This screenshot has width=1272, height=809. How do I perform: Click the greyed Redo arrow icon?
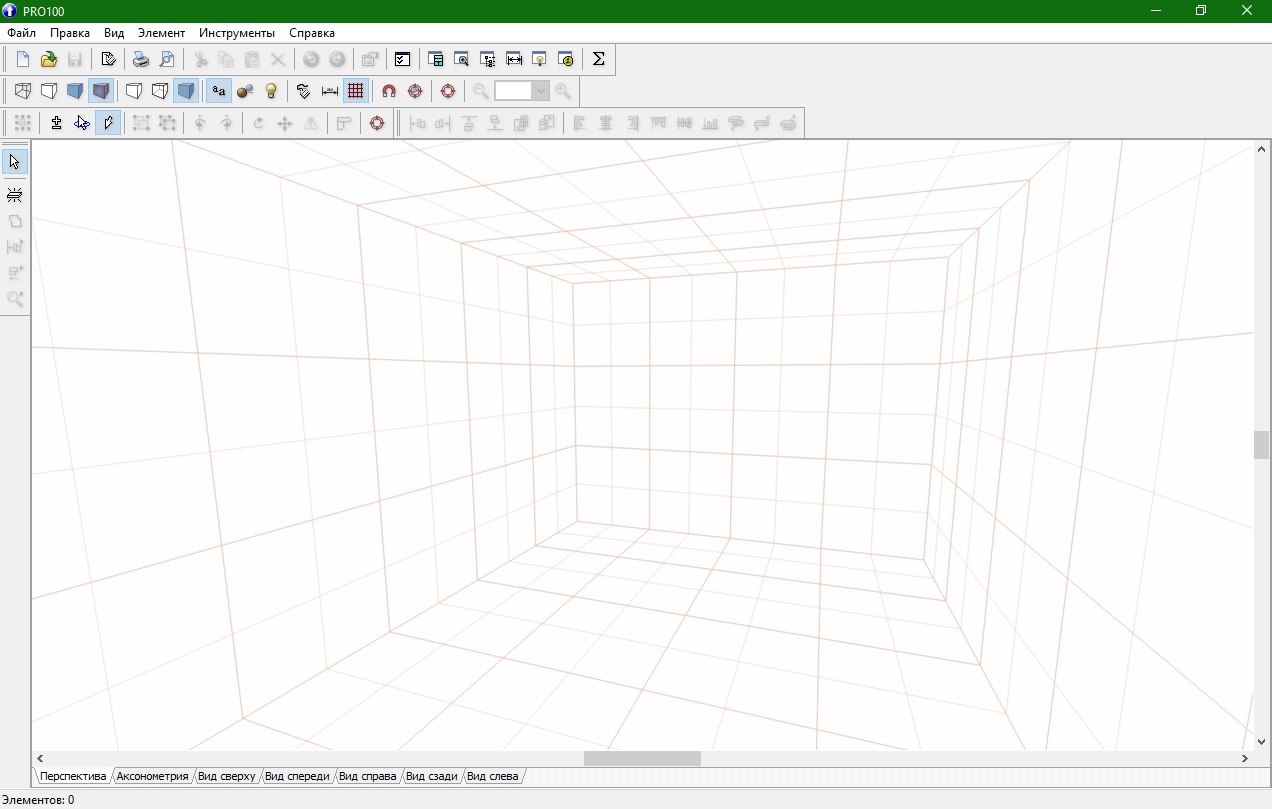(x=337, y=59)
